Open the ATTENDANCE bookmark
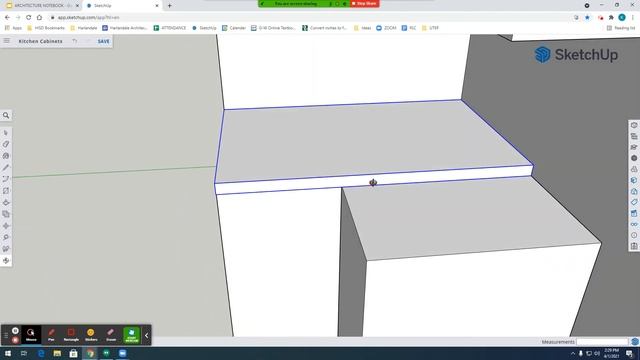 pos(170,28)
